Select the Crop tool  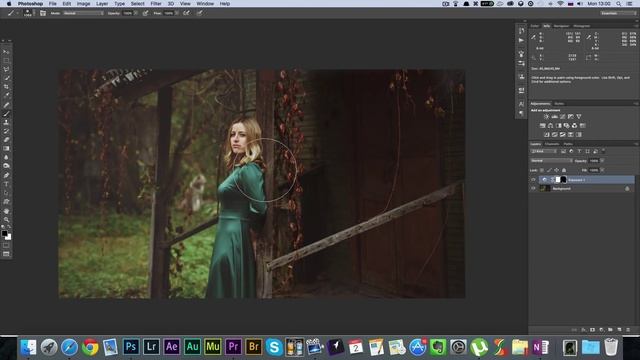(6, 87)
